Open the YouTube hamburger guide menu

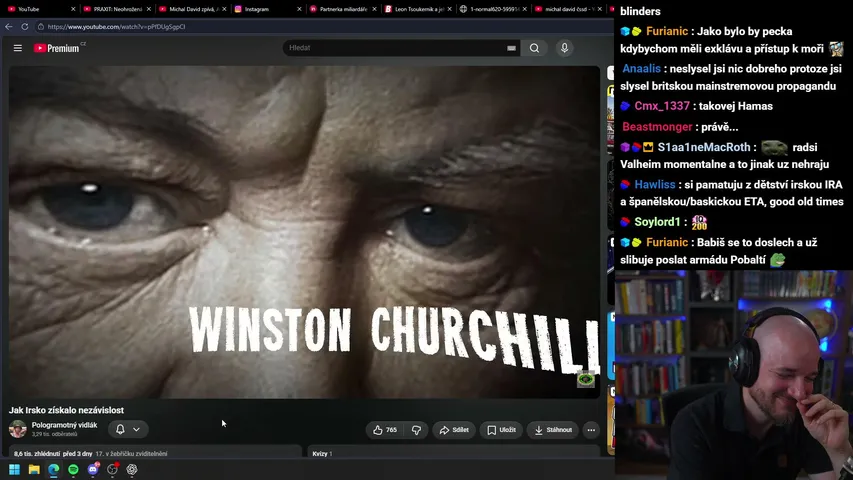point(17,48)
